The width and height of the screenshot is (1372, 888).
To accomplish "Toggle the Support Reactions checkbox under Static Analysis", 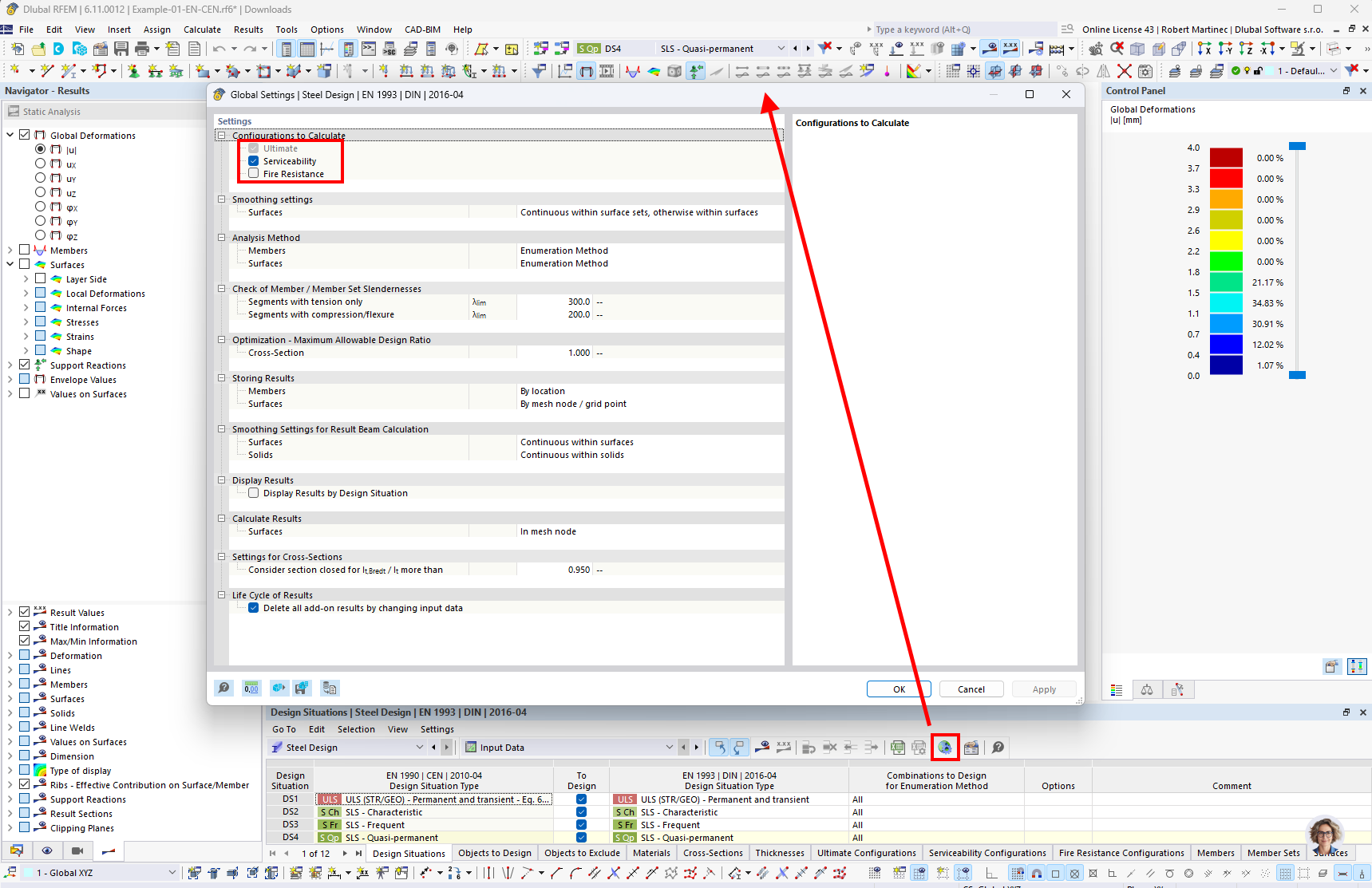I will (25, 365).
